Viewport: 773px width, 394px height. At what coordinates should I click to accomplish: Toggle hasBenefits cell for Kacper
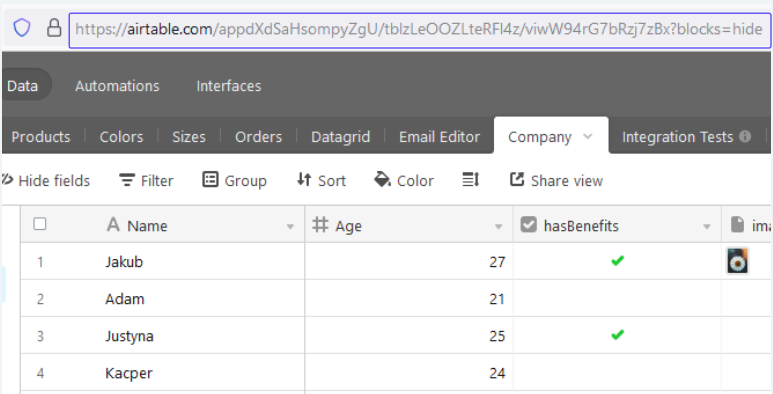[x=617, y=372]
